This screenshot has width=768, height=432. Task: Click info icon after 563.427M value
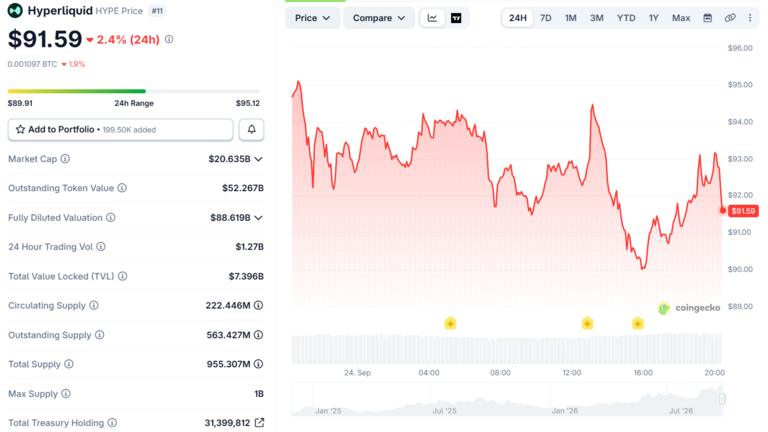259,335
